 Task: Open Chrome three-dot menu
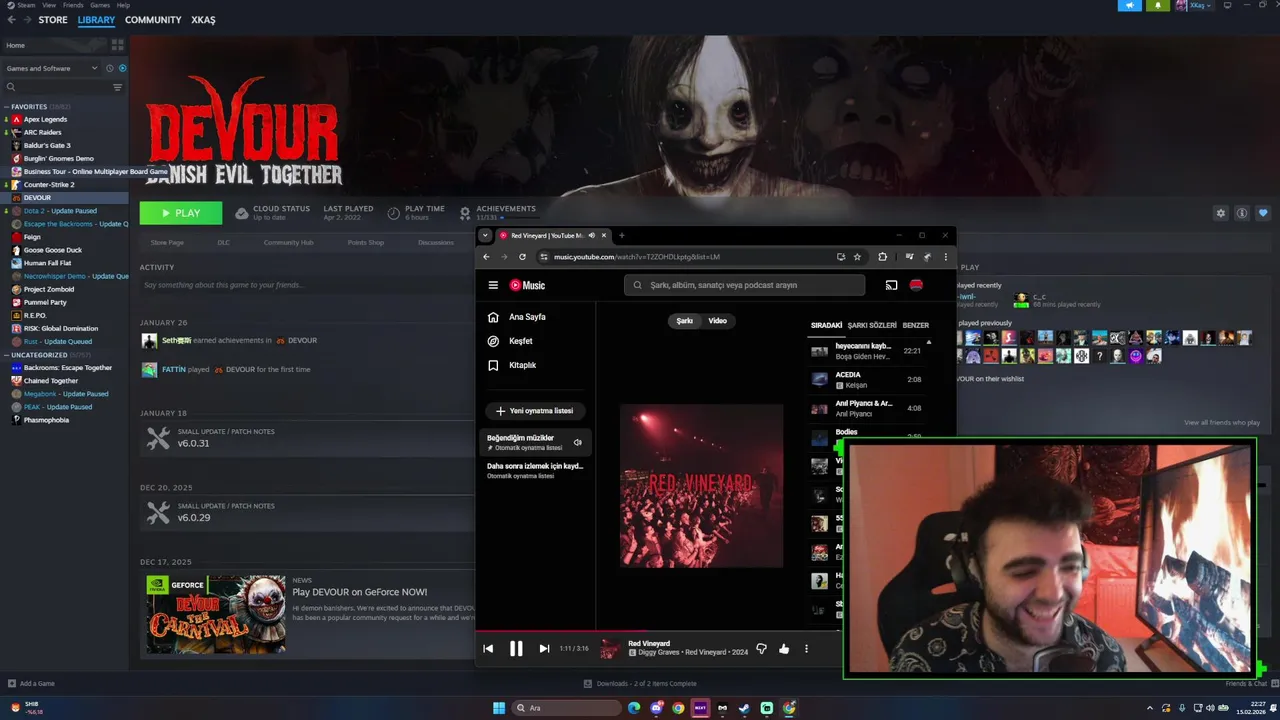click(x=945, y=257)
